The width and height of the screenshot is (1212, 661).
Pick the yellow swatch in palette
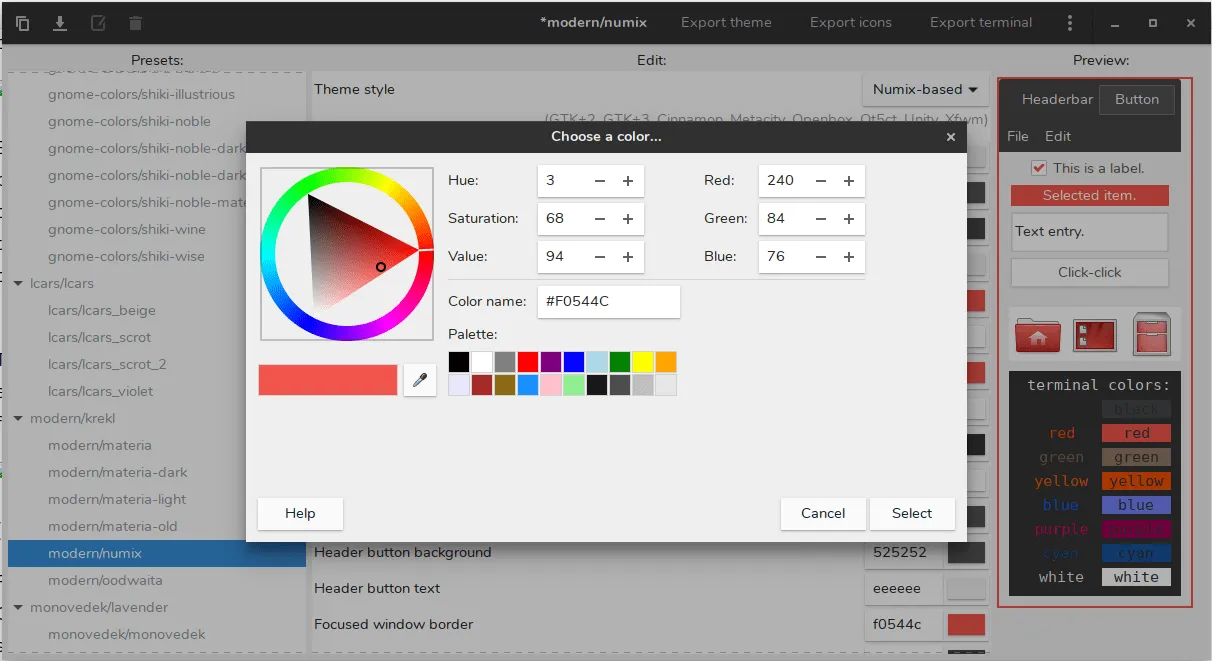(x=642, y=362)
